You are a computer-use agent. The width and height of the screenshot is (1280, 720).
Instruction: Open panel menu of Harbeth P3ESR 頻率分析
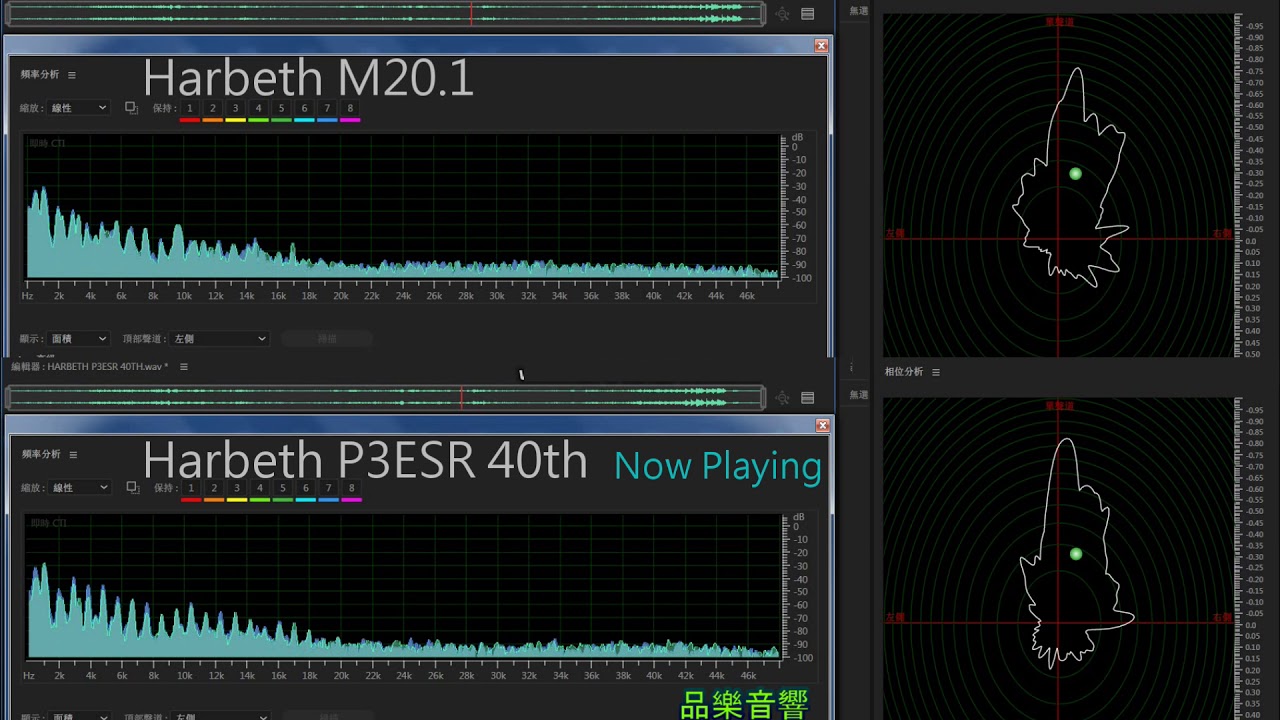(x=72, y=455)
